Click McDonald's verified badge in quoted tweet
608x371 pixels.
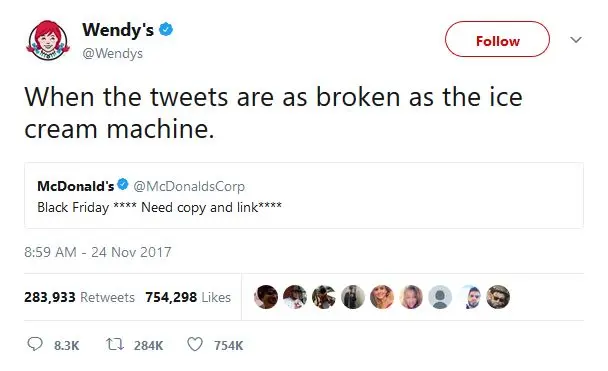click(x=123, y=184)
